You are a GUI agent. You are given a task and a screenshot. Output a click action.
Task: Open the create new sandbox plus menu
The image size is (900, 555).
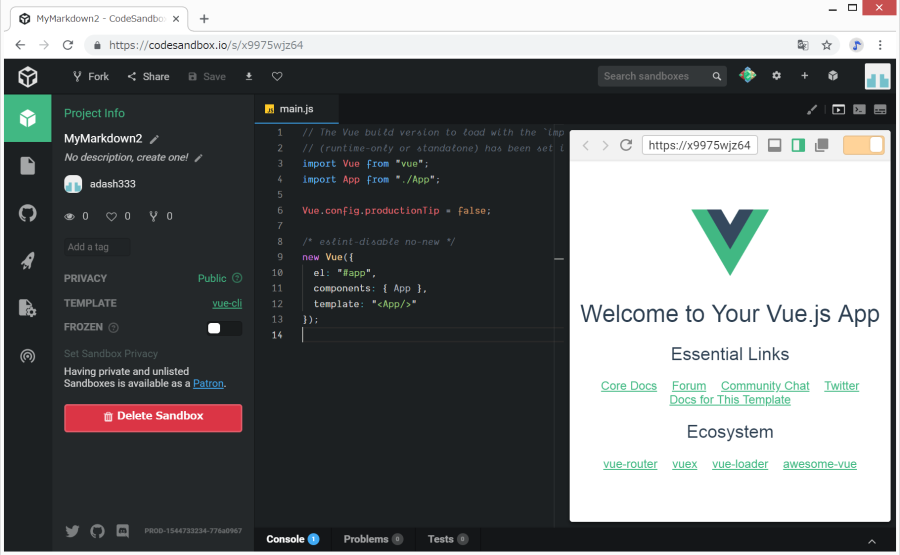tap(804, 76)
